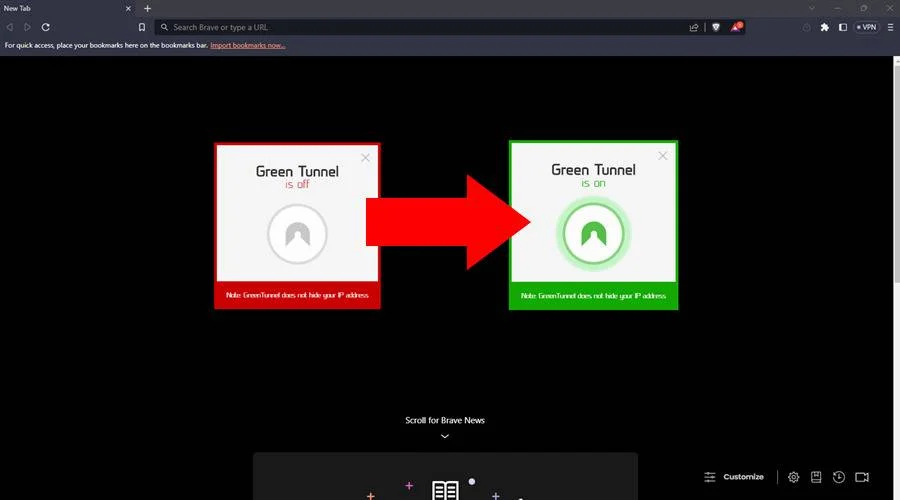Viewport: 900px width, 500px height.
Task: Open History clock icon at bottom right
Action: (839, 477)
